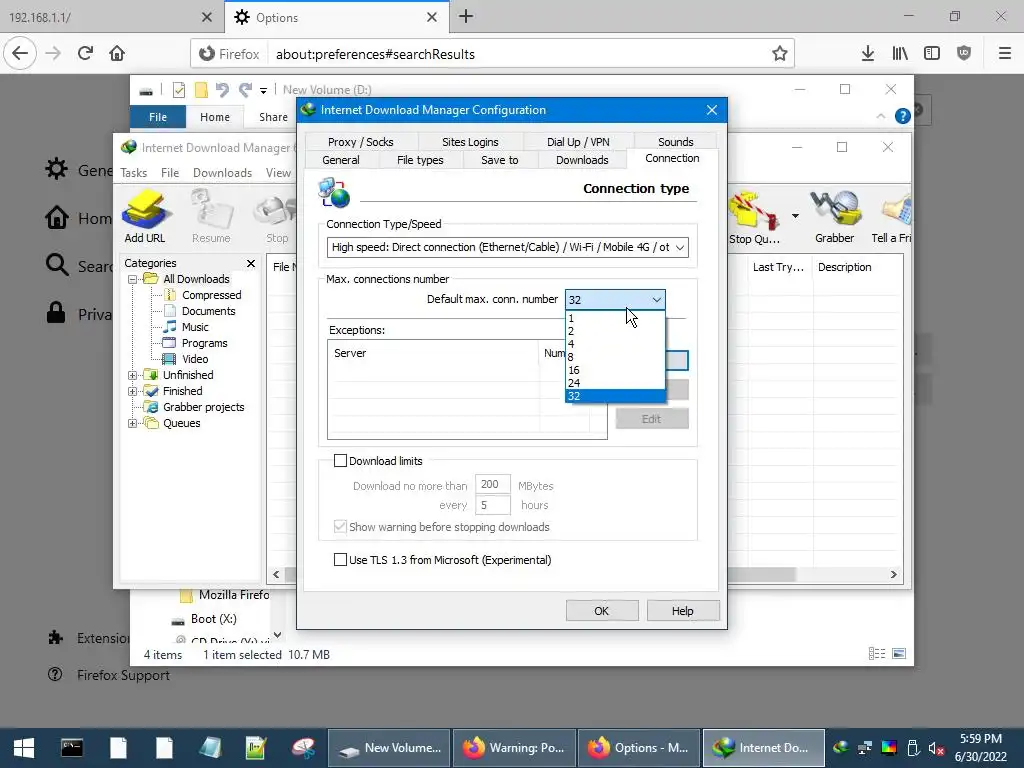The height and width of the screenshot is (768, 1024).
Task: Click the Firefox home button
Action: click(x=117, y=54)
